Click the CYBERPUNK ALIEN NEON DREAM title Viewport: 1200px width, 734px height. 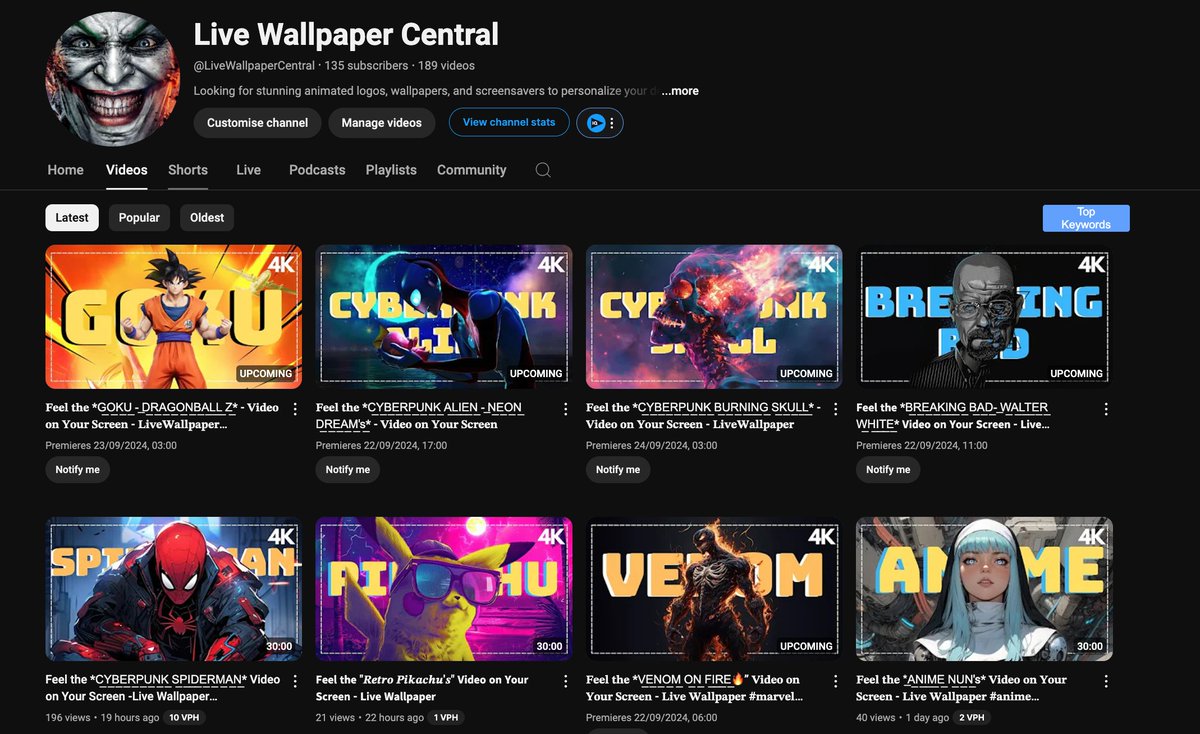(419, 416)
